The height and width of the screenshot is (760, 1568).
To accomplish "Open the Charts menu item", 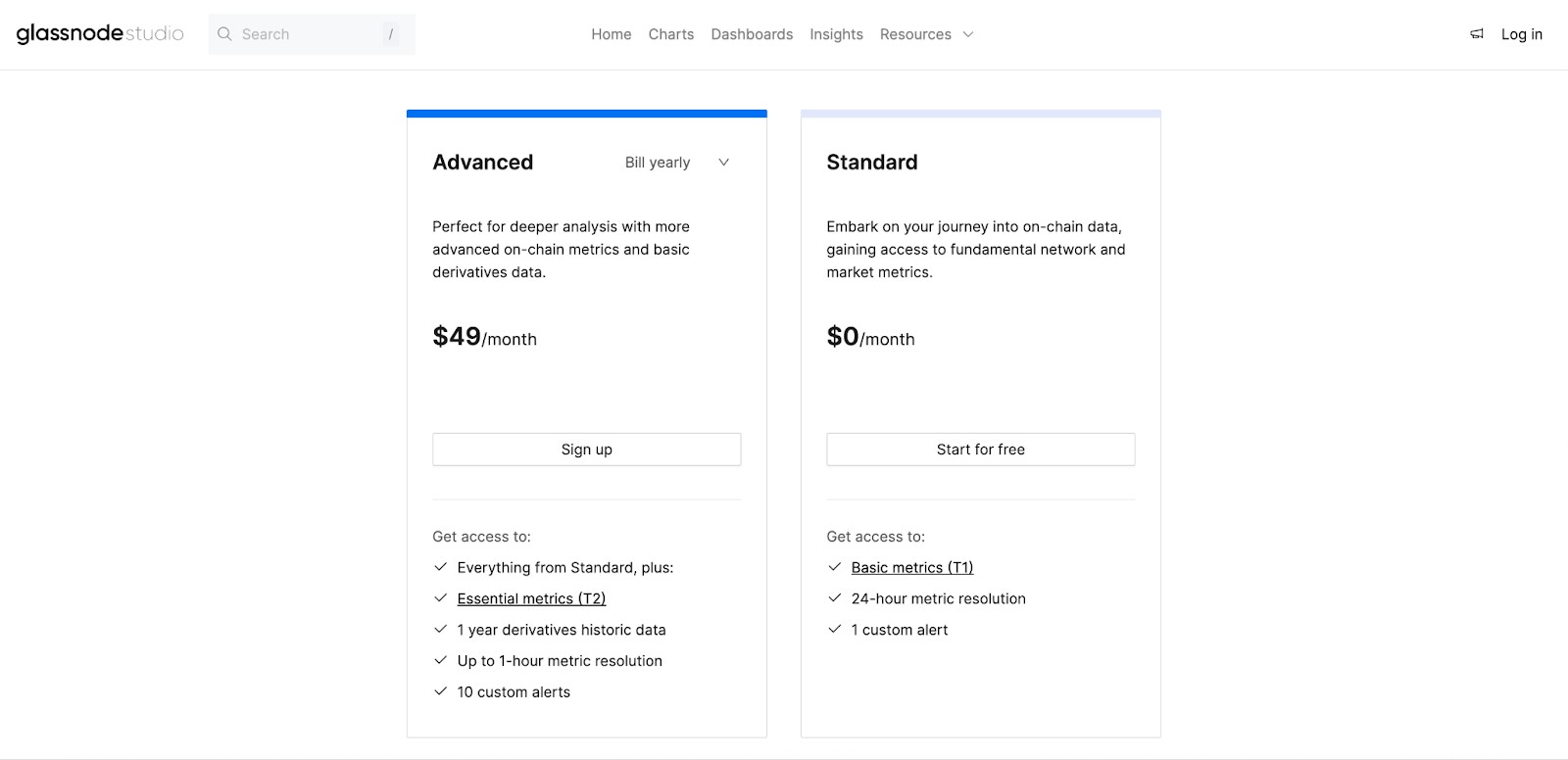I will 671,34.
